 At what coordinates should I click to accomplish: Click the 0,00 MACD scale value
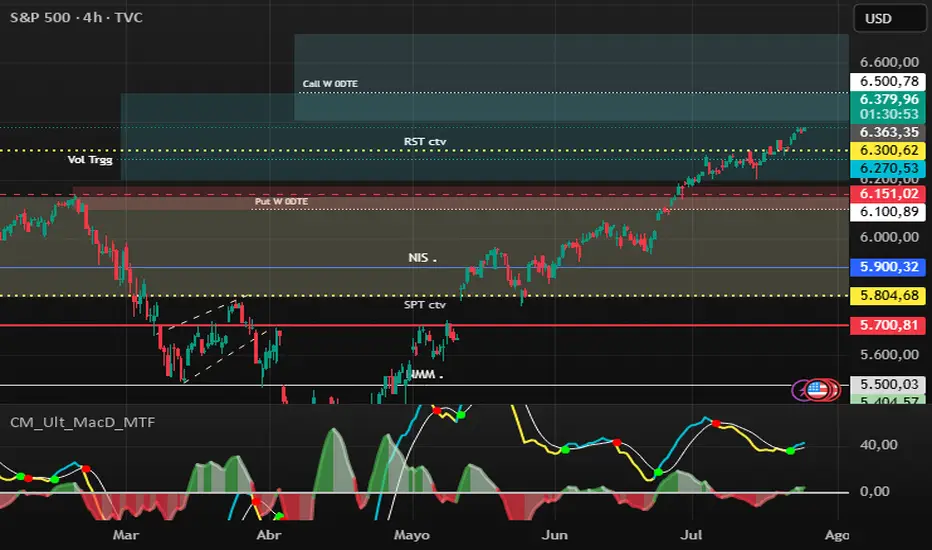(874, 492)
